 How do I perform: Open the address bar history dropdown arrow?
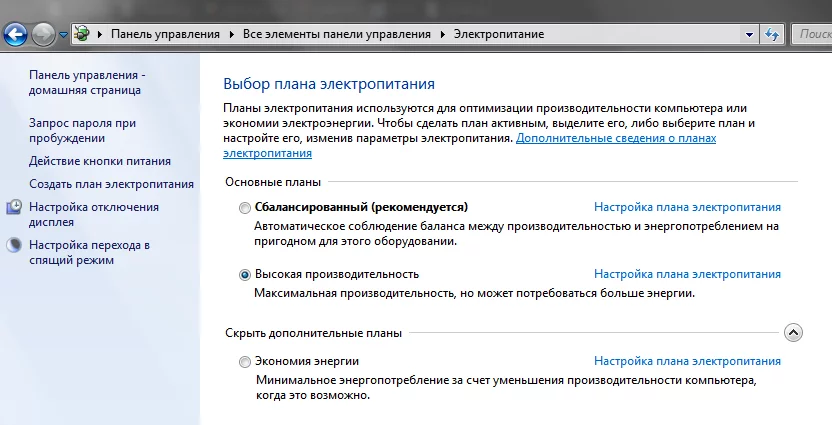tap(750, 34)
